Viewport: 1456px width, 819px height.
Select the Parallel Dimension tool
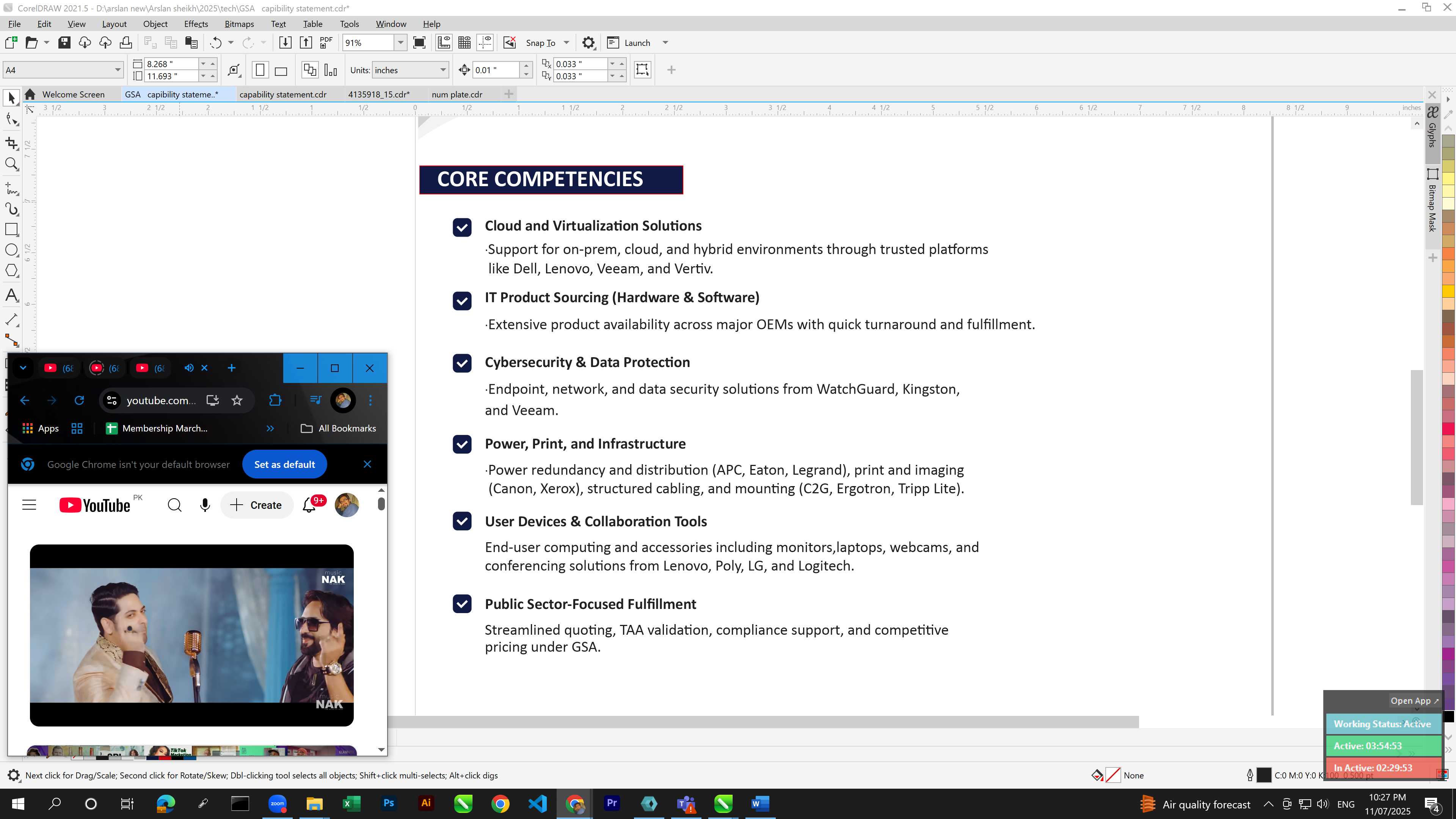pyautogui.click(x=11, y=319)
